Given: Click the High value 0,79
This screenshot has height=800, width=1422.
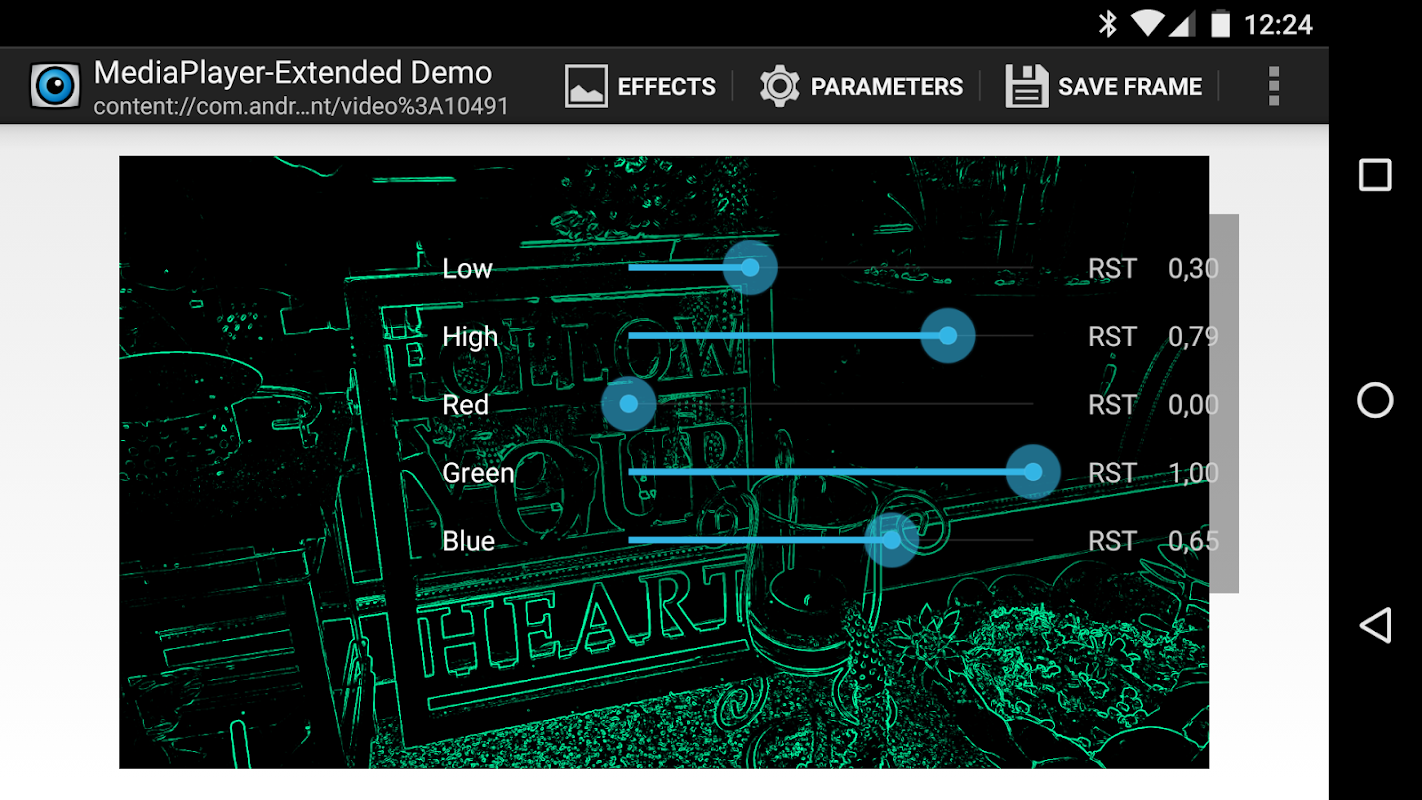Looking at the screenshot, I should [1193, 337].
